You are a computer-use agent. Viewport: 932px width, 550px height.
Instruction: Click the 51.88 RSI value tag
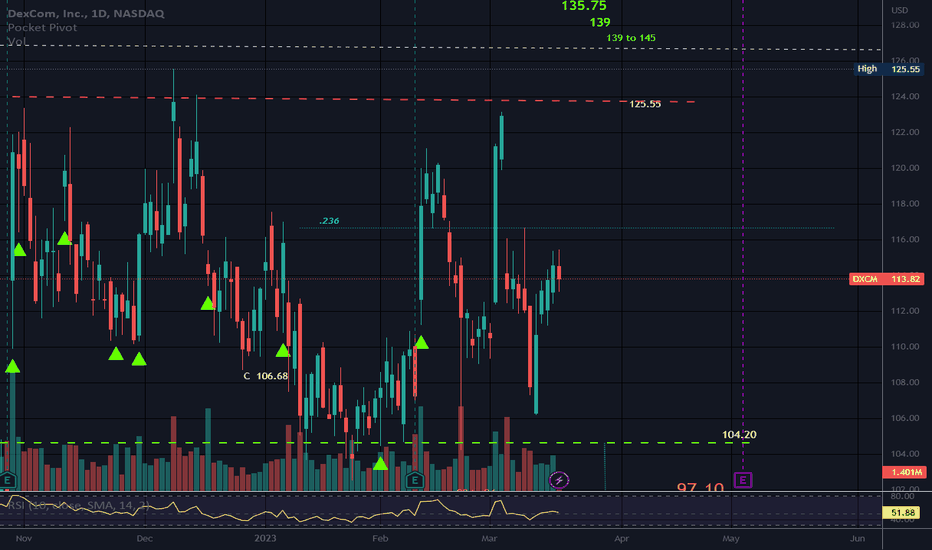pos(902,513)
